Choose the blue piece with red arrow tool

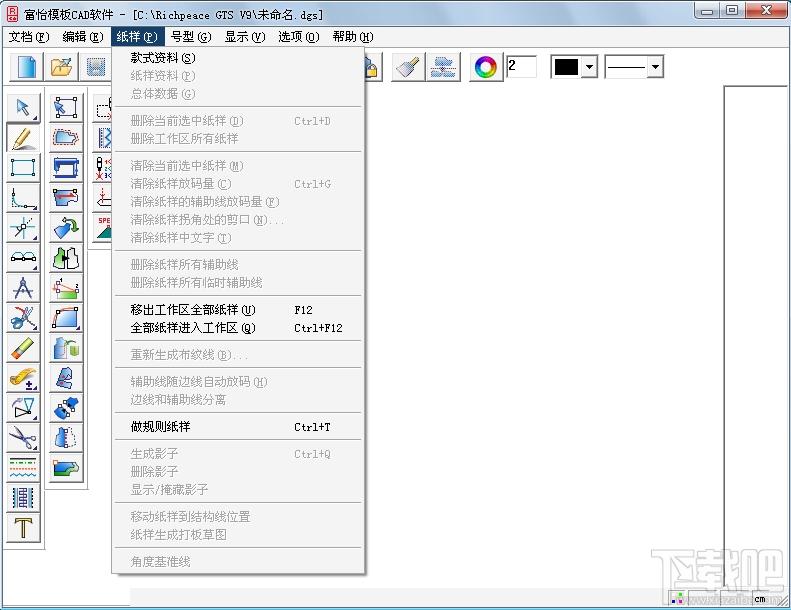tap(66, 197)
